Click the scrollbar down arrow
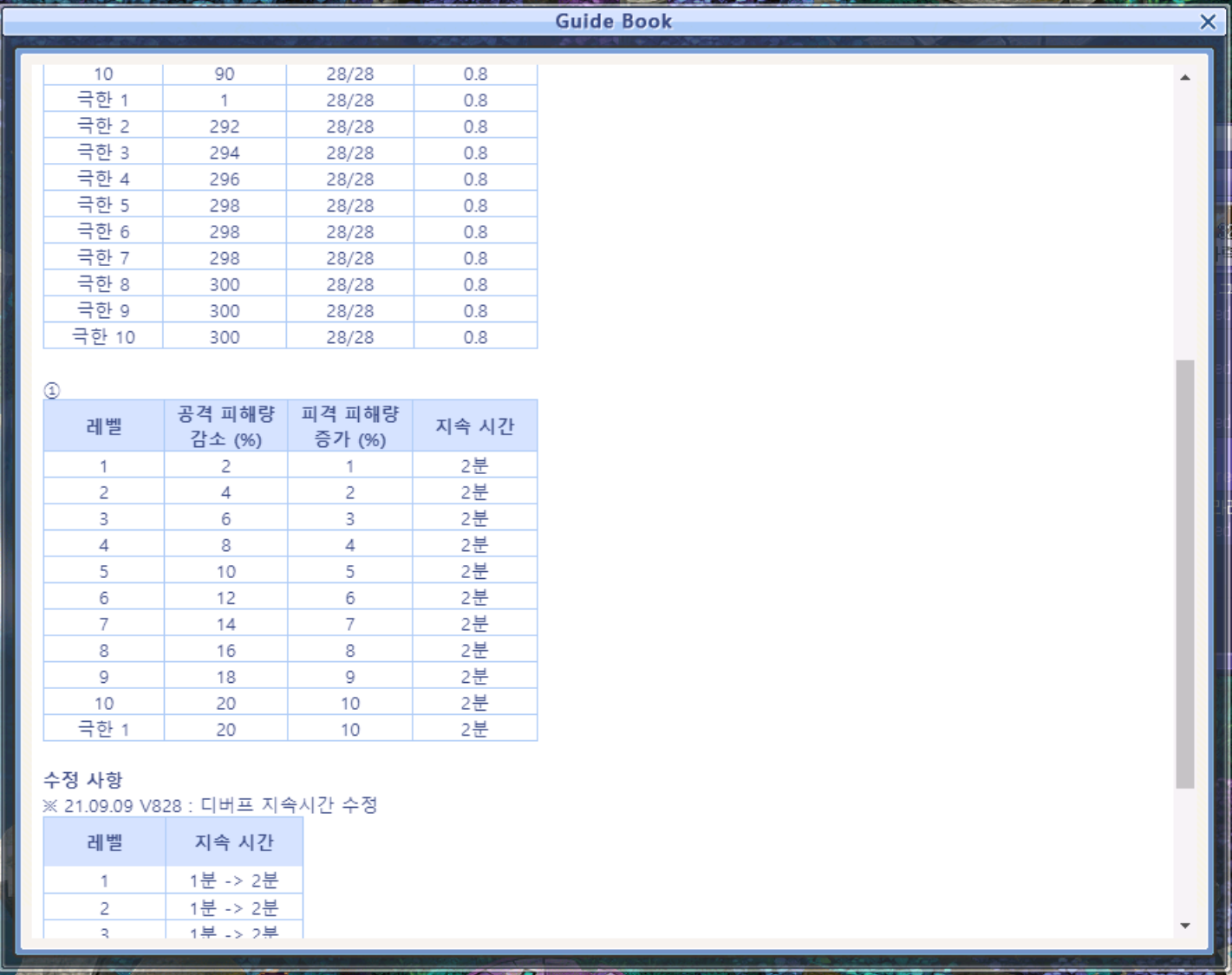Image resolution: width=1232 pixels, height=975 pixels. pyautogui.click(x=1185, y=926)
